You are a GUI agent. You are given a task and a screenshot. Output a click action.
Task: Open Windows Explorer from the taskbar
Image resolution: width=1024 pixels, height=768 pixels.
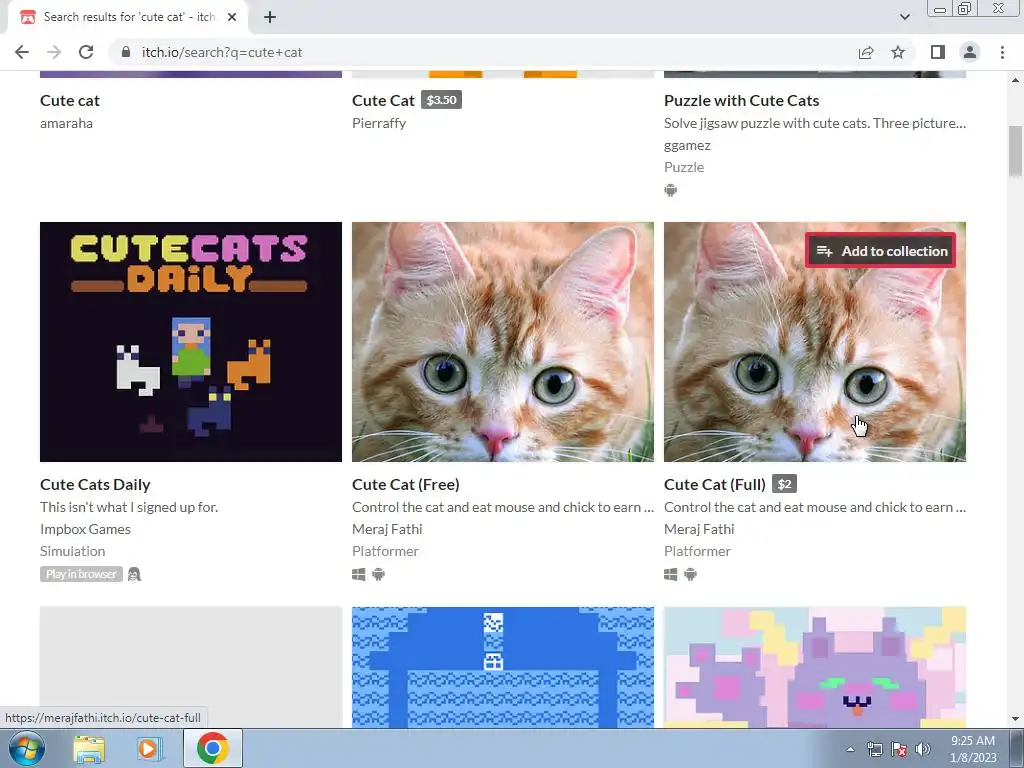89,748
